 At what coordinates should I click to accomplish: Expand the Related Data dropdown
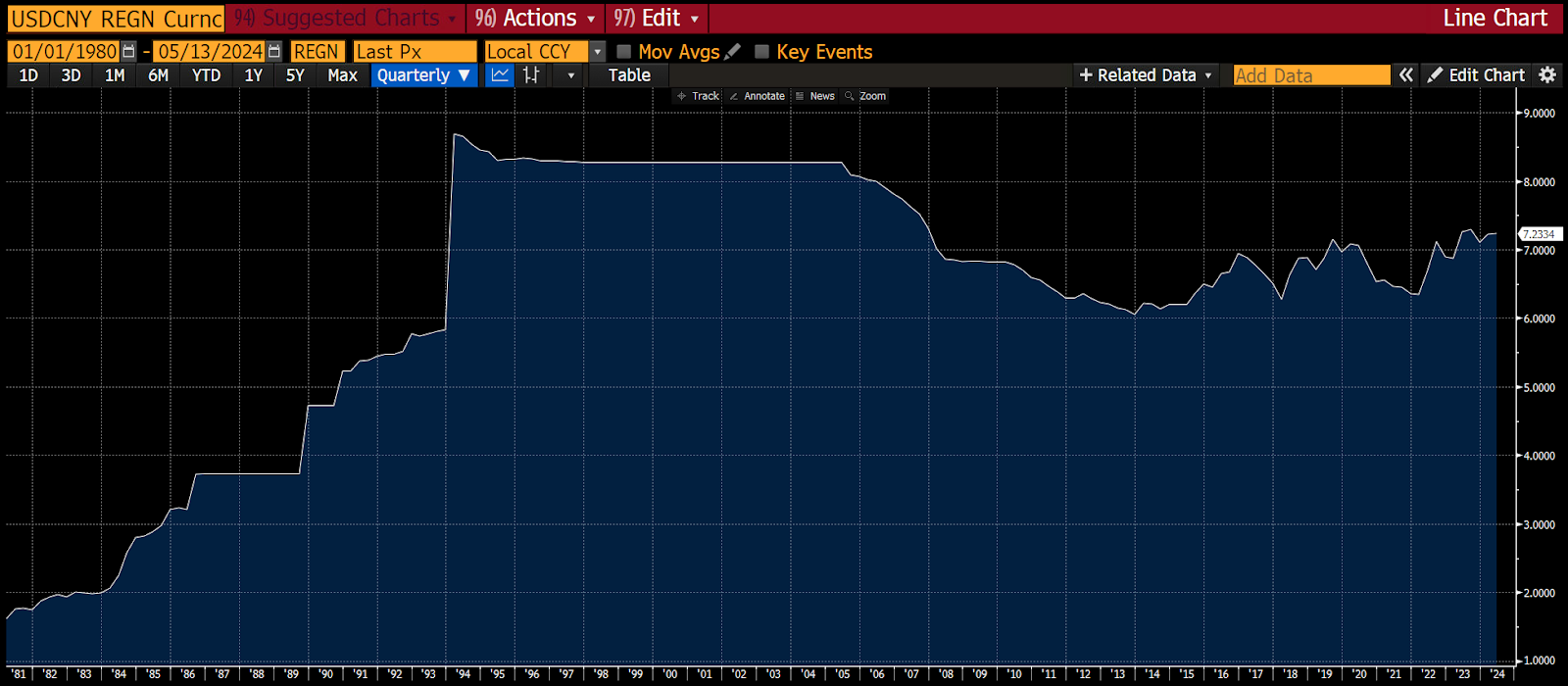[x=1146, y=75]
